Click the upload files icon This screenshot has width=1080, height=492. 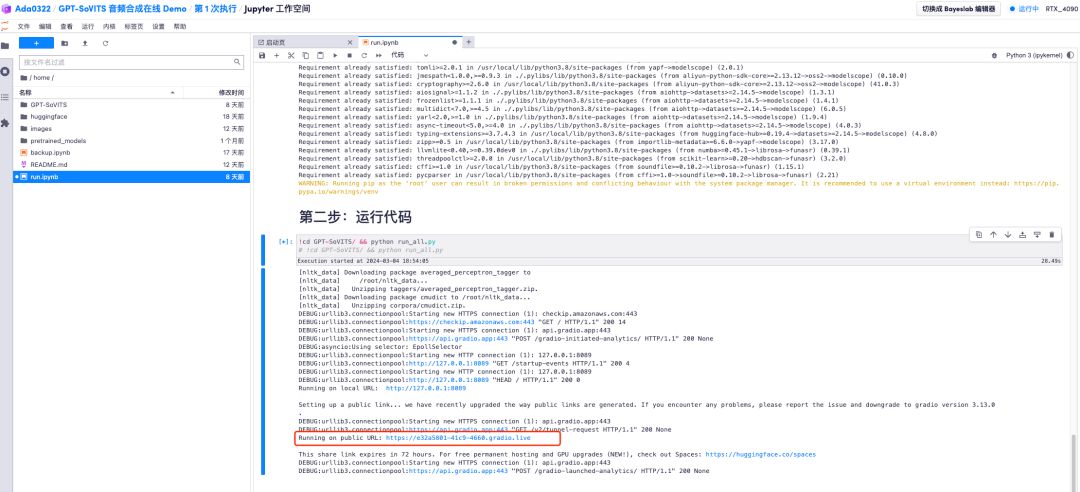pos(85,43)
